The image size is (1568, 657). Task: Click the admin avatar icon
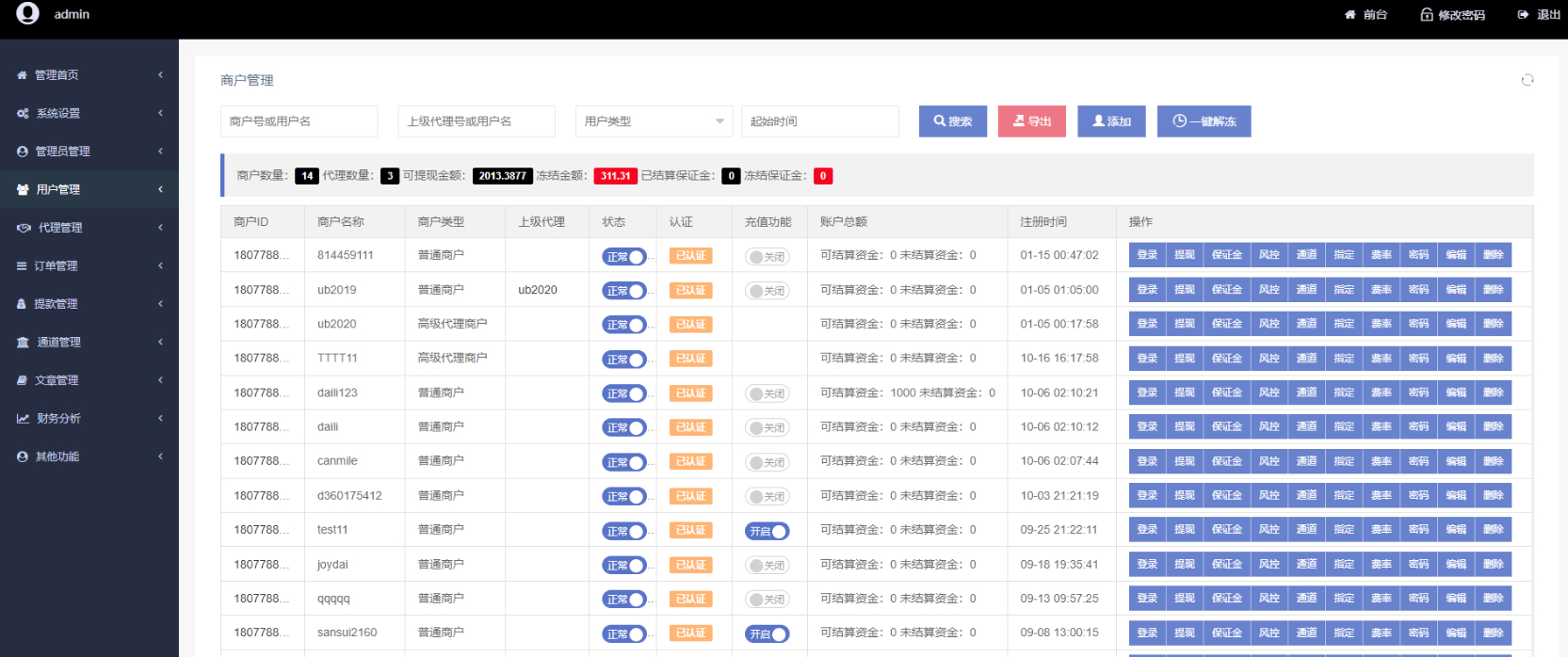28,13
